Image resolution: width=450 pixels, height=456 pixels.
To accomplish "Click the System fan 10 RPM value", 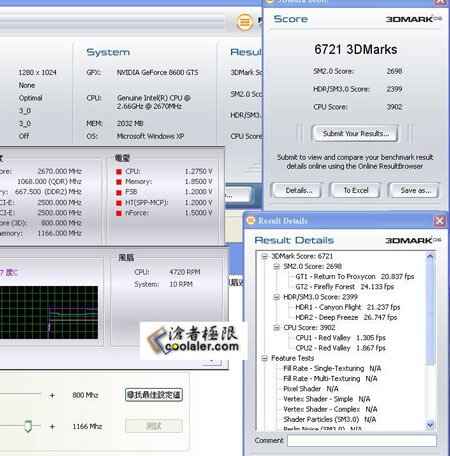I will (x=181, y=284).
